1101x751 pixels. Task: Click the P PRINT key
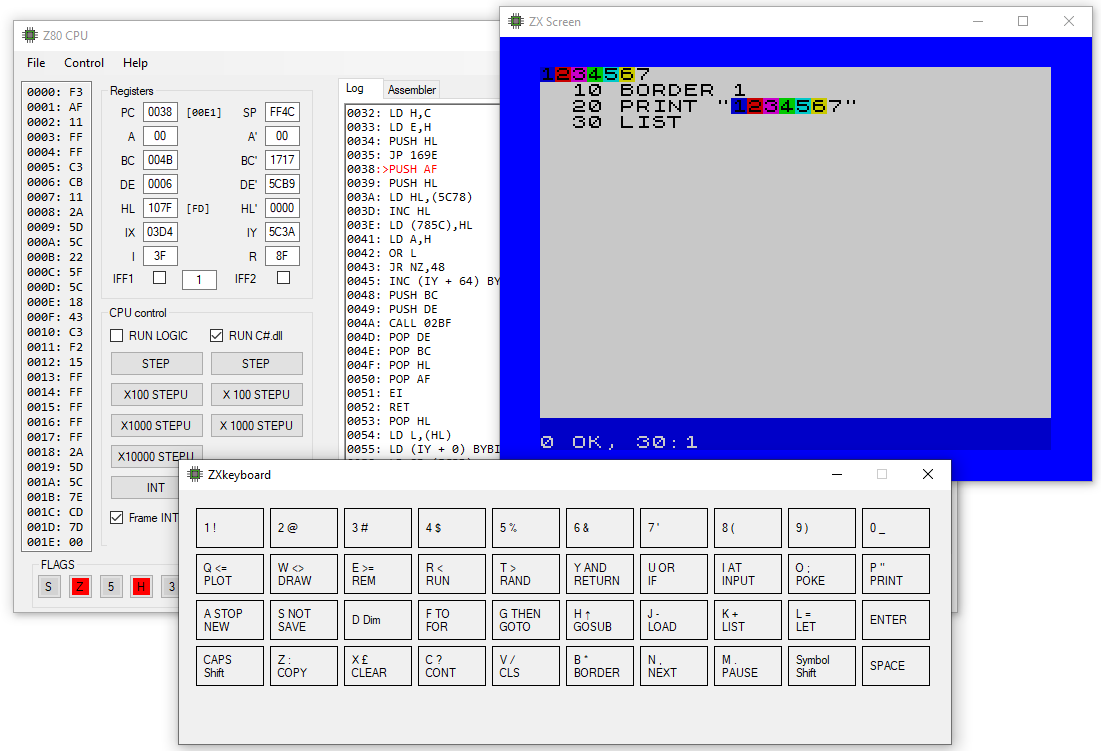pyautogui.click(x=896, y=574)
